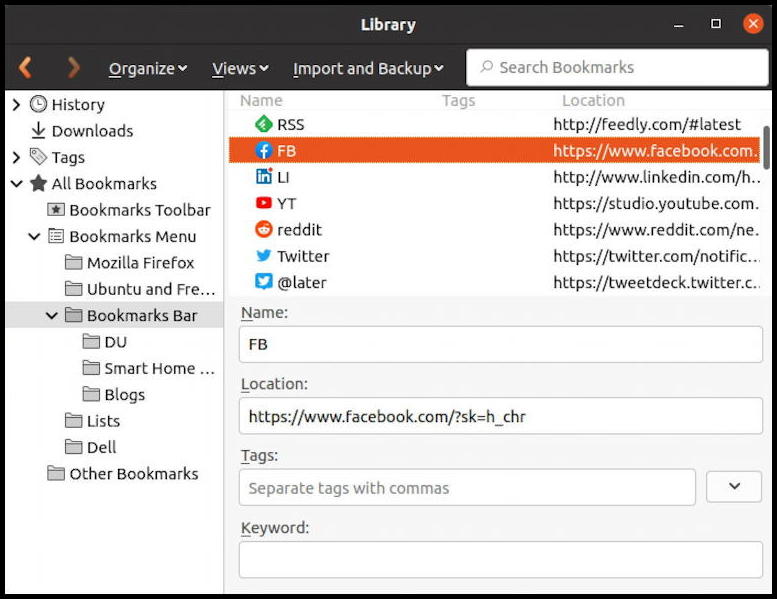Select the Lists folder label
This screenshot has width=777, height=599.
tap(103, 421)
